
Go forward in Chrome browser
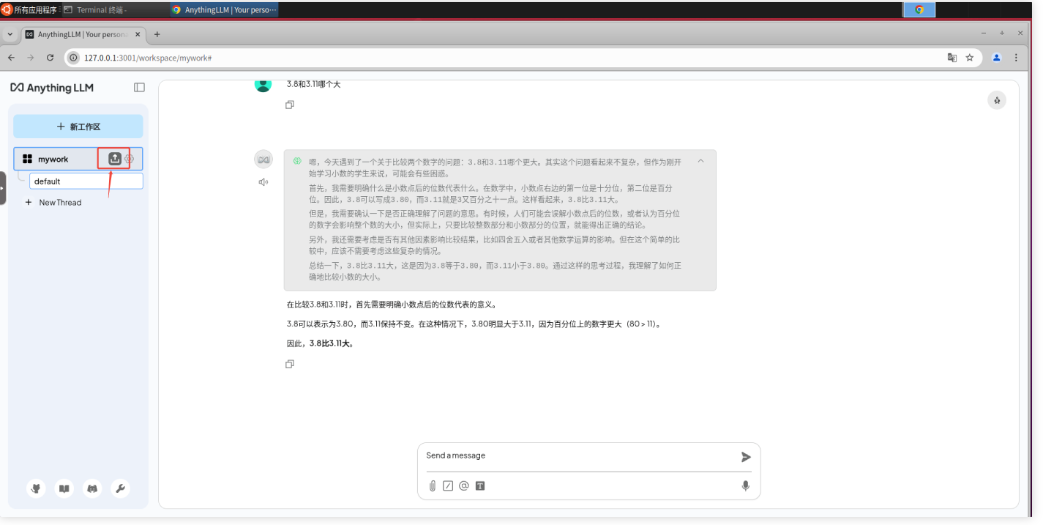pyautogui.click(x=30, y=58)
